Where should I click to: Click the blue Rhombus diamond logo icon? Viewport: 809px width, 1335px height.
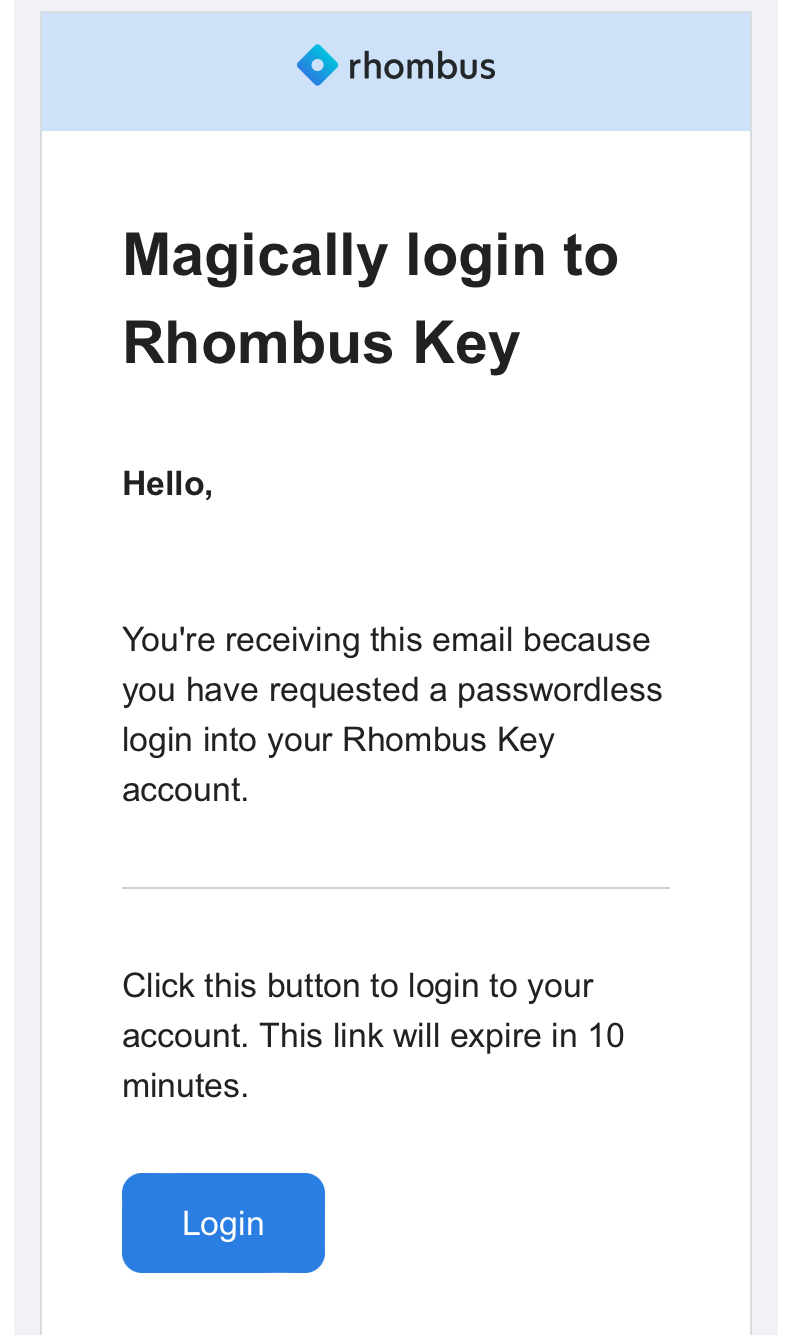click(x=317, y=66)
